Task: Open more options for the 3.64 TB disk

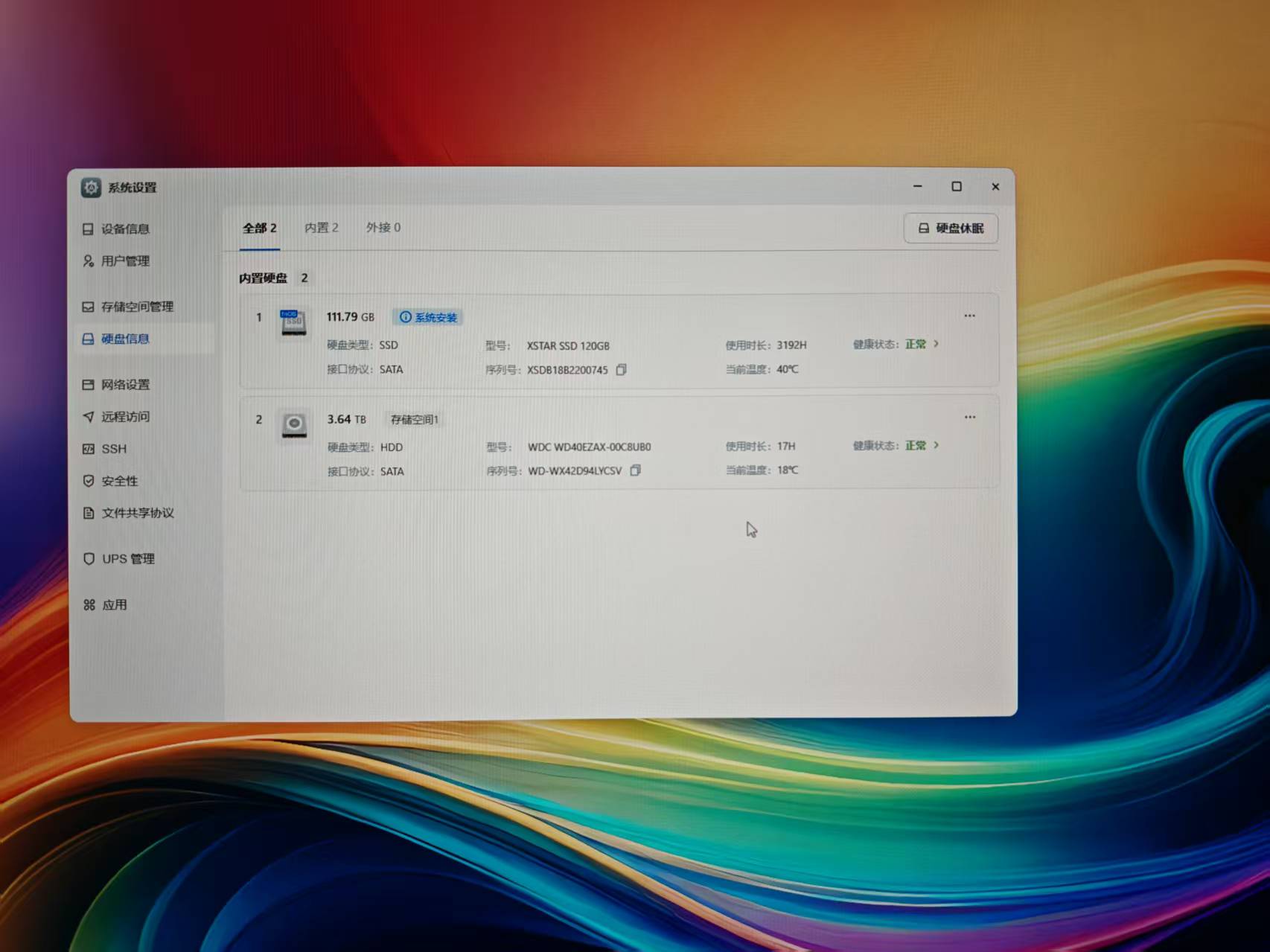Action: click(x=970, y=417)
